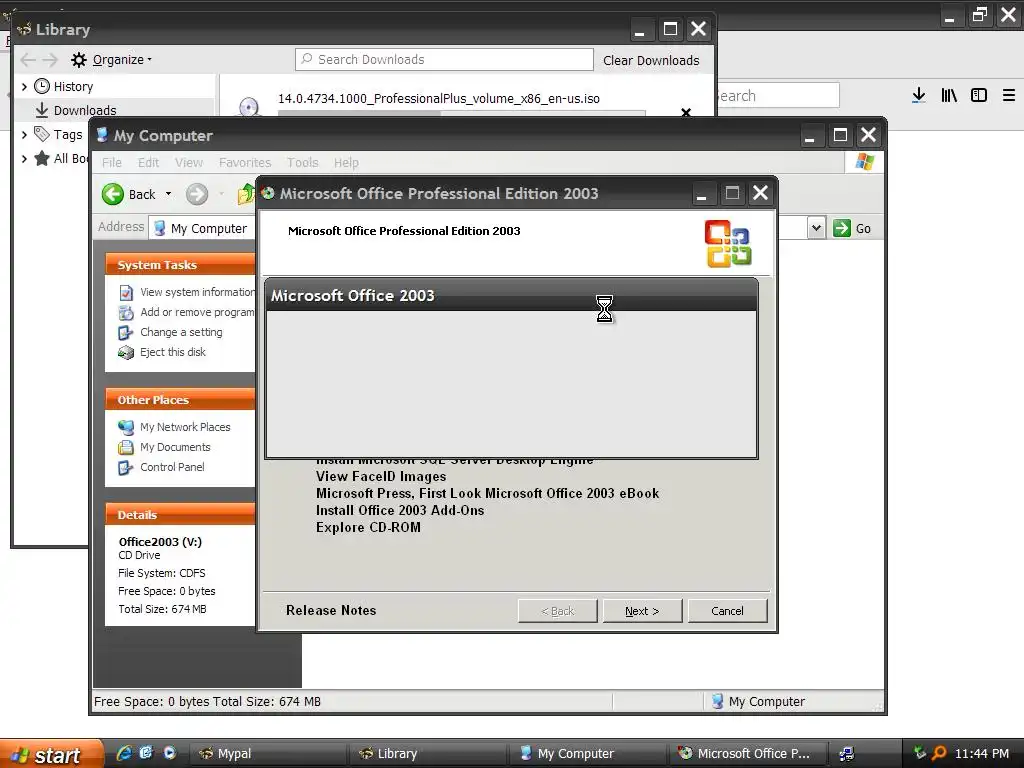Click Cancel in Office setup
1024x768 pixels.
728,611
